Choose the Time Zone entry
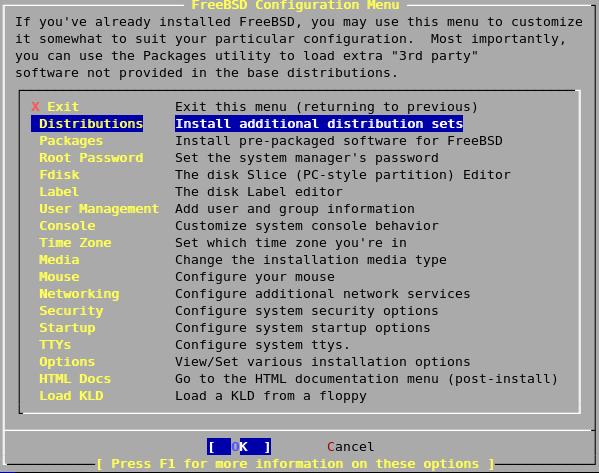Viewport: 599px width, 473px height. click(75, 243)
